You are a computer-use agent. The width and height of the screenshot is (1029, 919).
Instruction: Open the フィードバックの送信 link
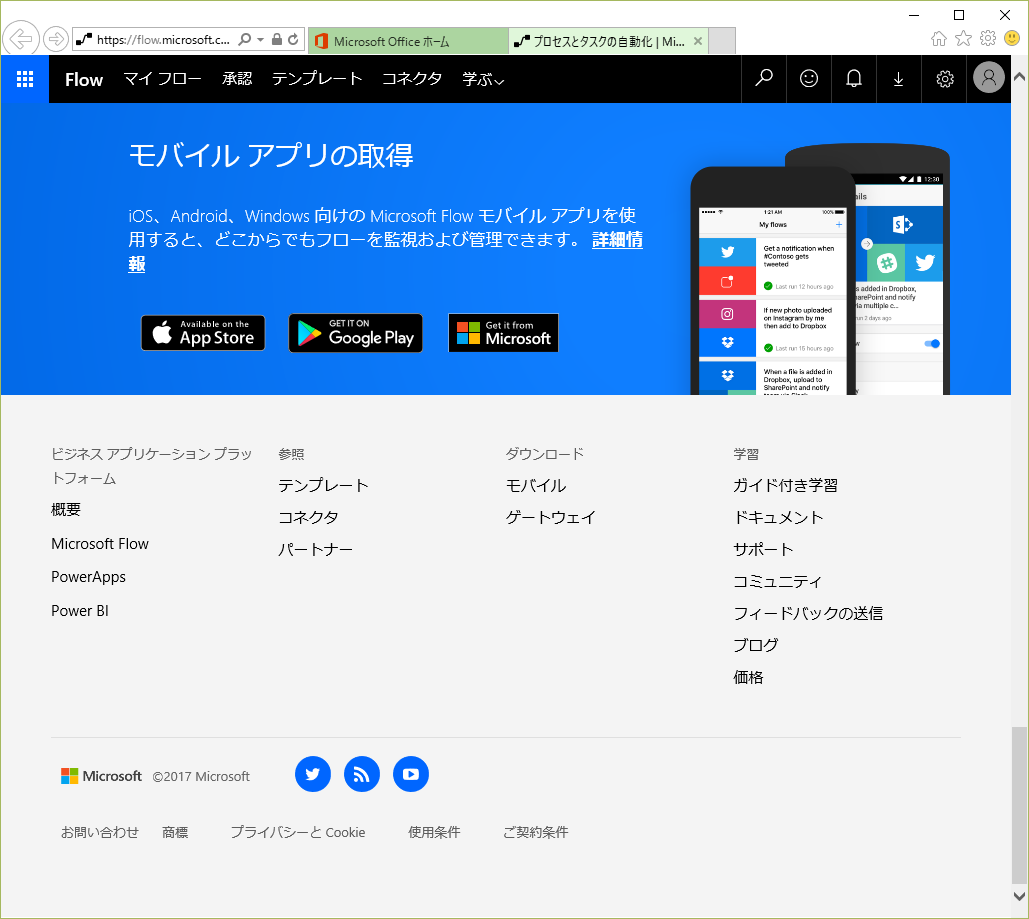(808, 614)
